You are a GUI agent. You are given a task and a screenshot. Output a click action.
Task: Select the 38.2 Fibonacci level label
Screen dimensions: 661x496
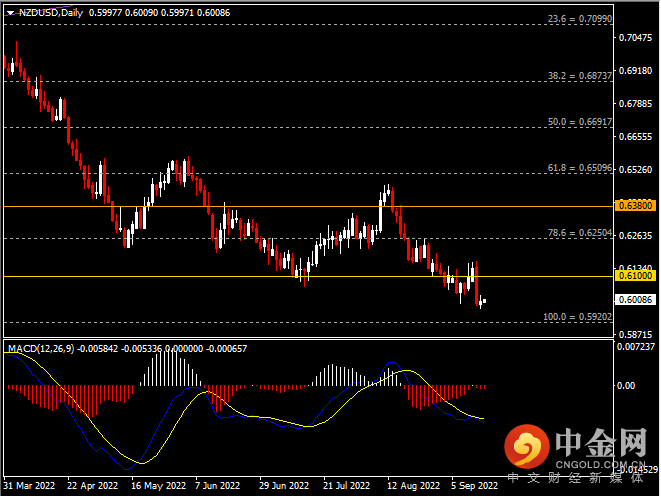577,75
